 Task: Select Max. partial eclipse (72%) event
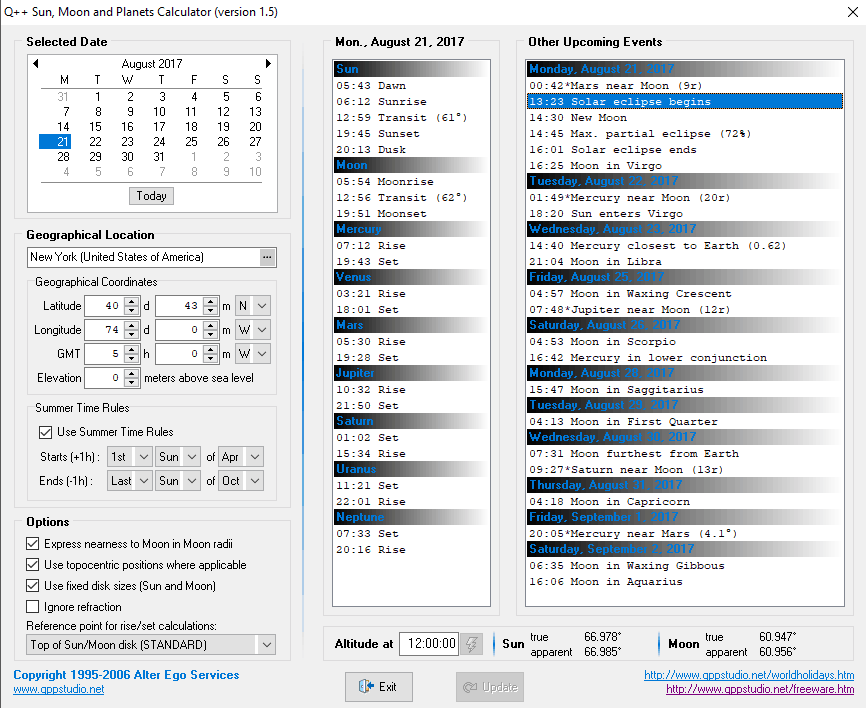pos(685,134)
